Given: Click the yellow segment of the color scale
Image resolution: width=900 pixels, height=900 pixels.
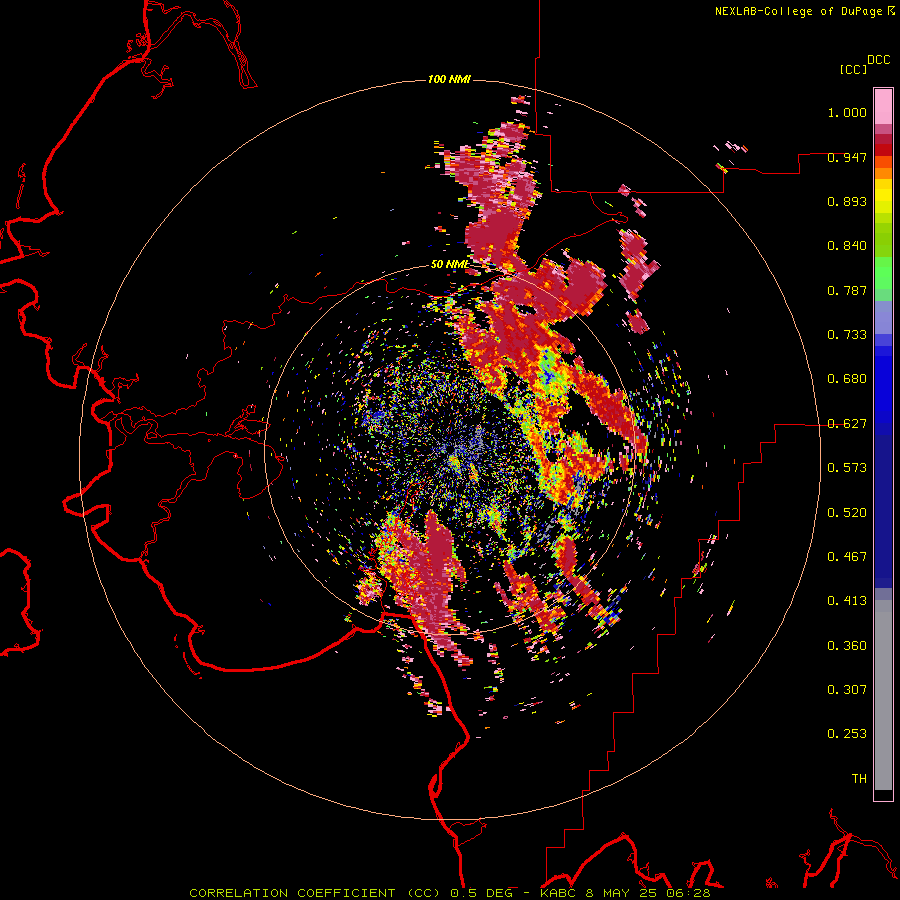Looking at the screenshot, I should 883,197.
